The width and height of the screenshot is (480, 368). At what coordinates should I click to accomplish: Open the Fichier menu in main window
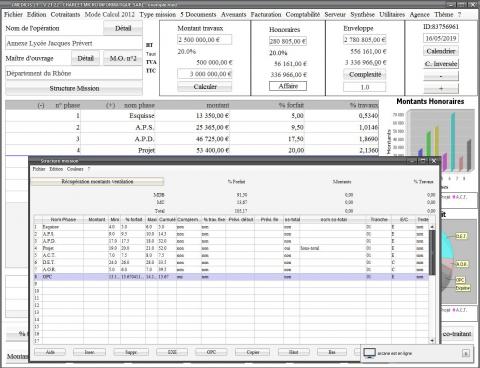(x=13, y=15)
